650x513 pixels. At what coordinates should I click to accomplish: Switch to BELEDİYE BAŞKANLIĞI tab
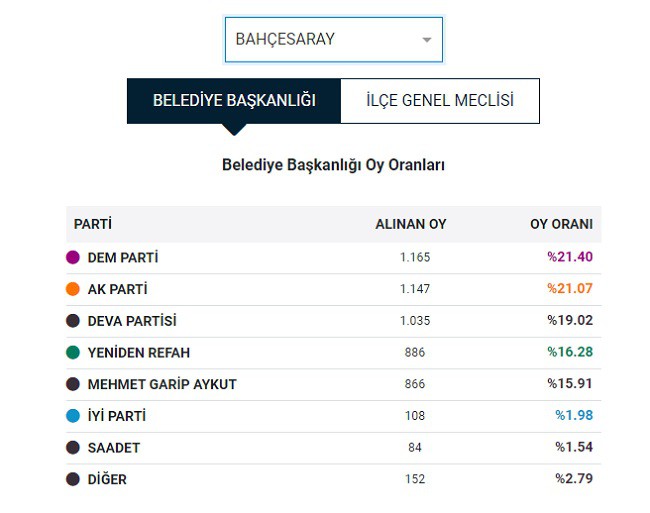[234, 101]
